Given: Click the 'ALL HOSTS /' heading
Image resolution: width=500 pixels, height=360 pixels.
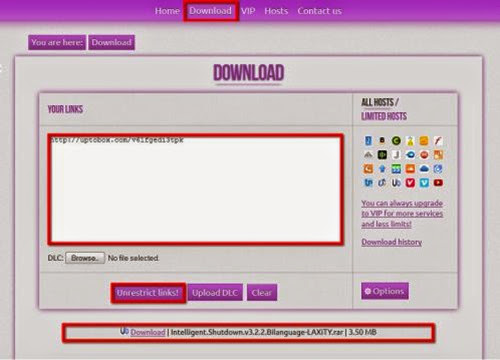Looking at the screenshot, I should click(380, 102).
